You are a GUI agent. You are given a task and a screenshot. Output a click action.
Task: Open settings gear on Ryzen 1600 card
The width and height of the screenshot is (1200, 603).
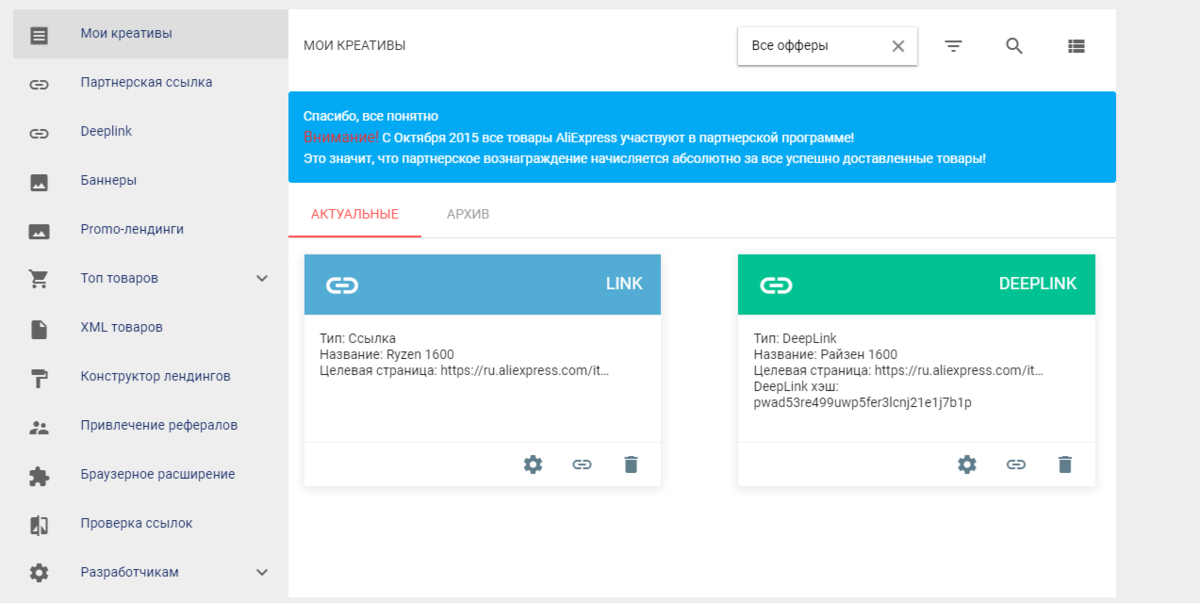click(533, 464)
